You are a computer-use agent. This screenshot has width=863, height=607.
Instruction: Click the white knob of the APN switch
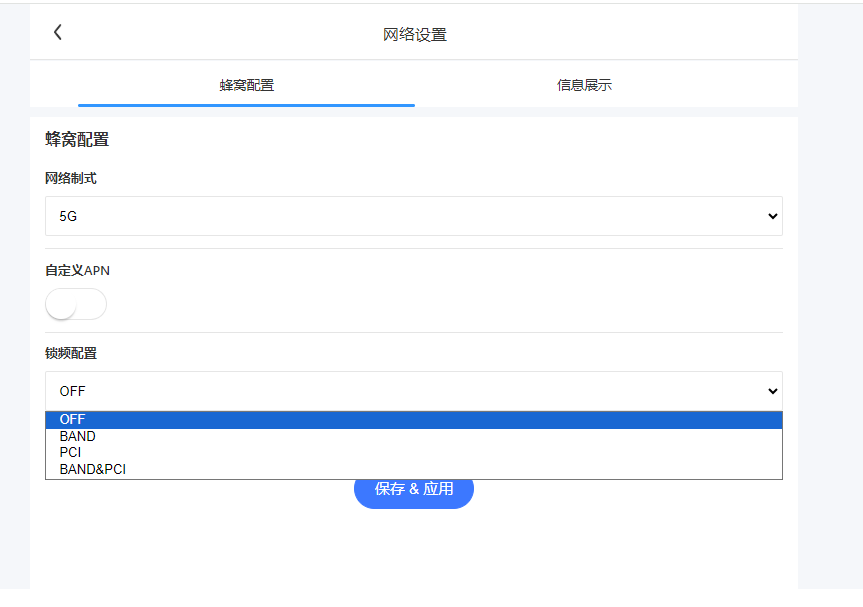[x=62, y=305]
